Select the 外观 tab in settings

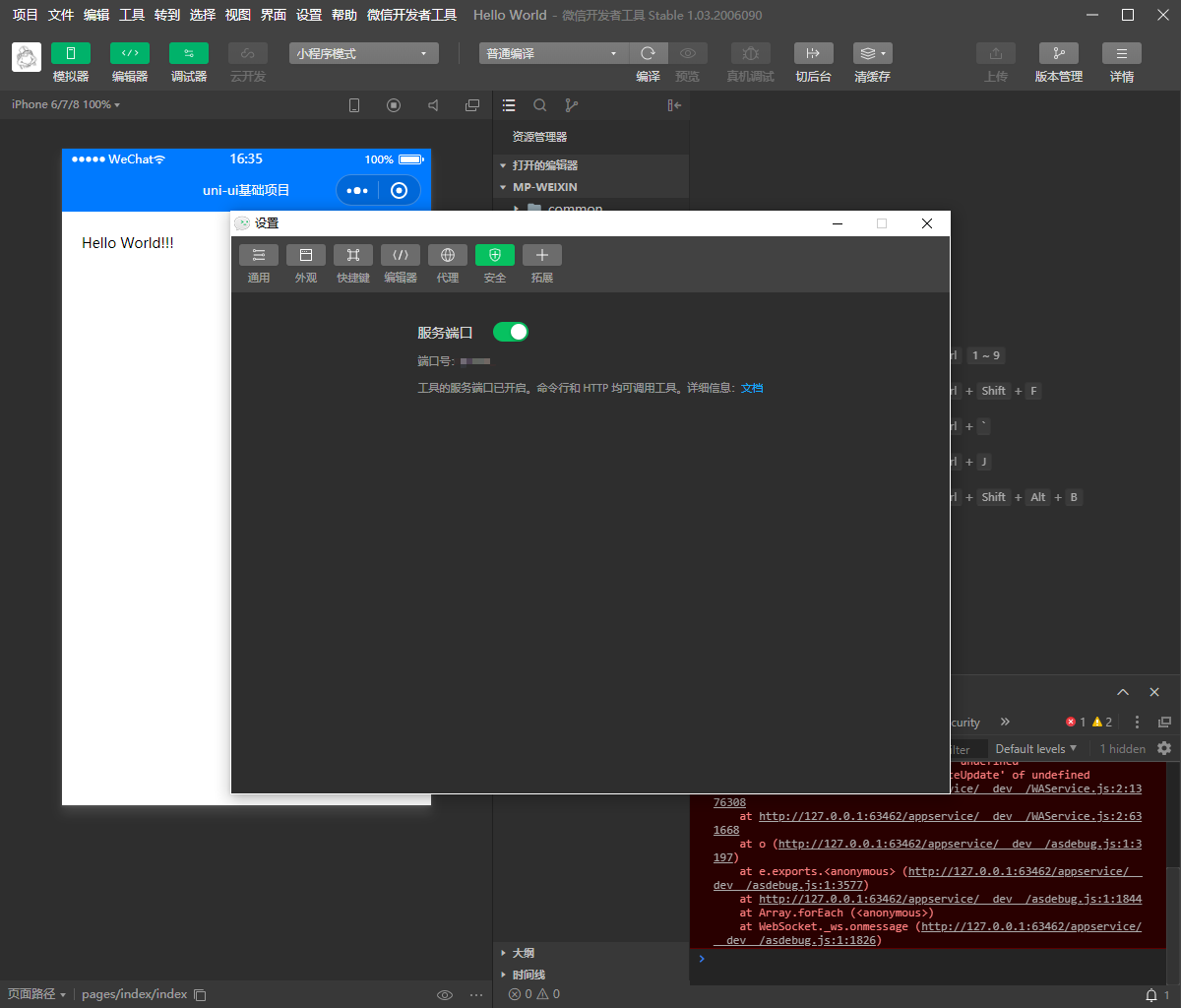pyautogui.click(x=306, y=265)
